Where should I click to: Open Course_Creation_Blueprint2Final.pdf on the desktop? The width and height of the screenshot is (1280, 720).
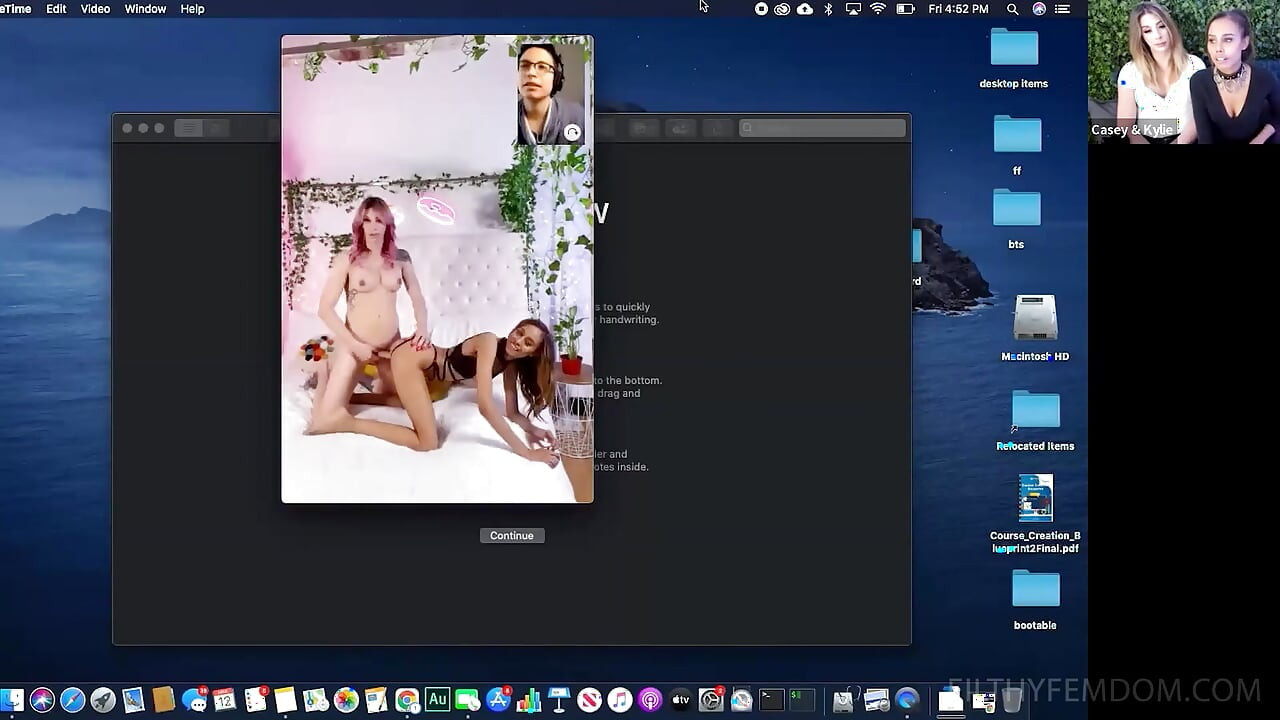pyautogui.click(x=1035, y=497)
